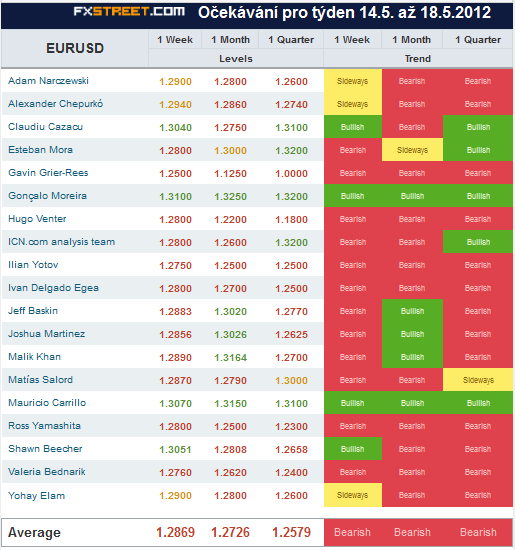Select the 1 Week Levels column header
Screen dimensions: 515x550
tap(175, 40)
